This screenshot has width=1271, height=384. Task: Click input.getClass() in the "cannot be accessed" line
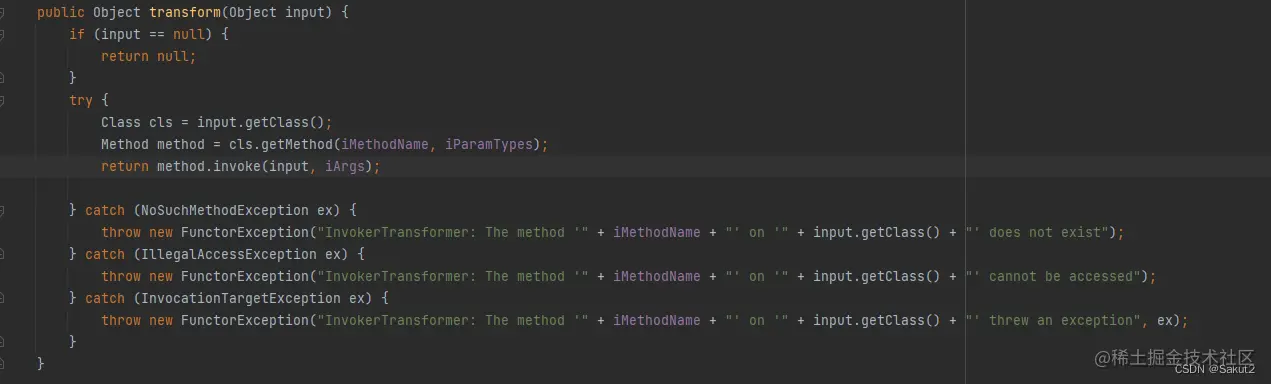point(876,276)
